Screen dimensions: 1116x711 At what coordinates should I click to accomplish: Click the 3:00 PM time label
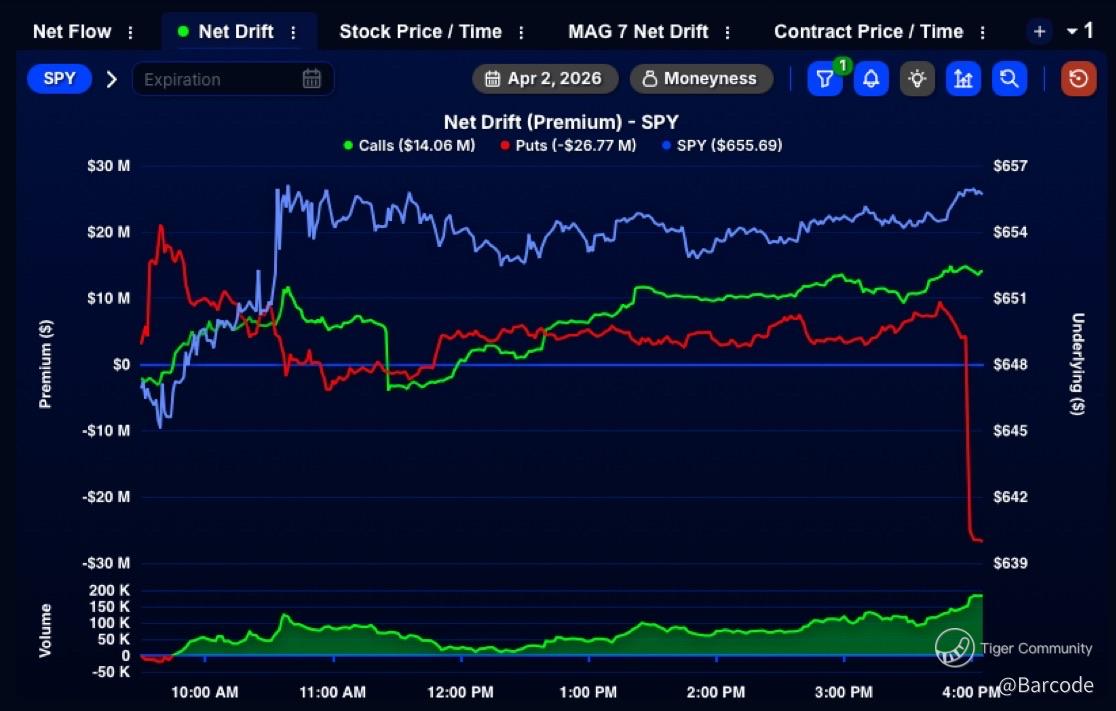pyautogui.click(x=843, y=692)
